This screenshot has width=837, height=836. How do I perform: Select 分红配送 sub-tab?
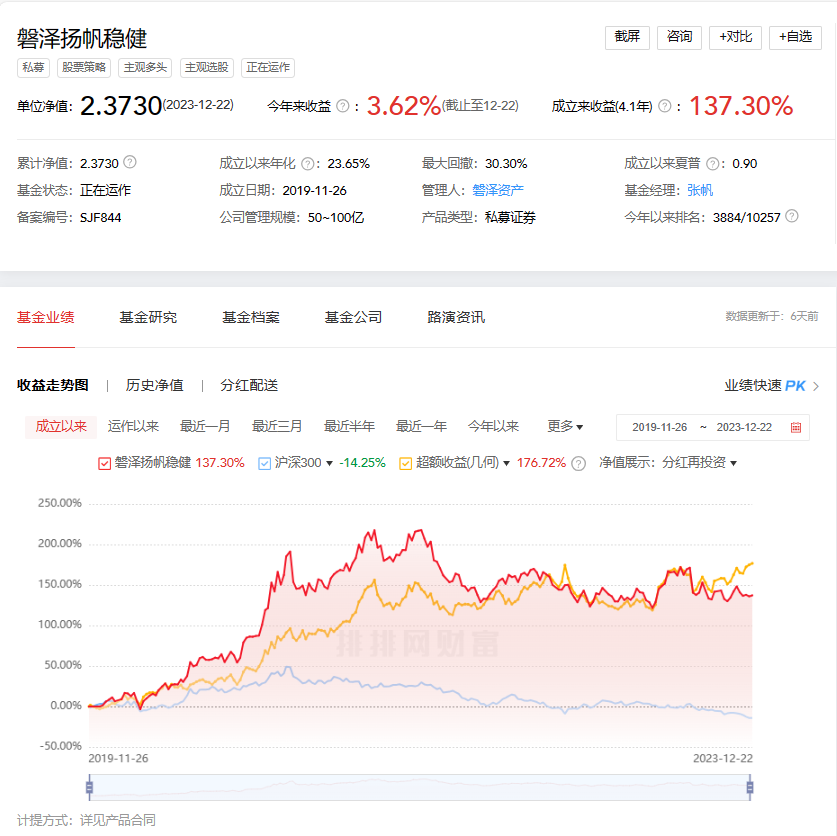249,385
